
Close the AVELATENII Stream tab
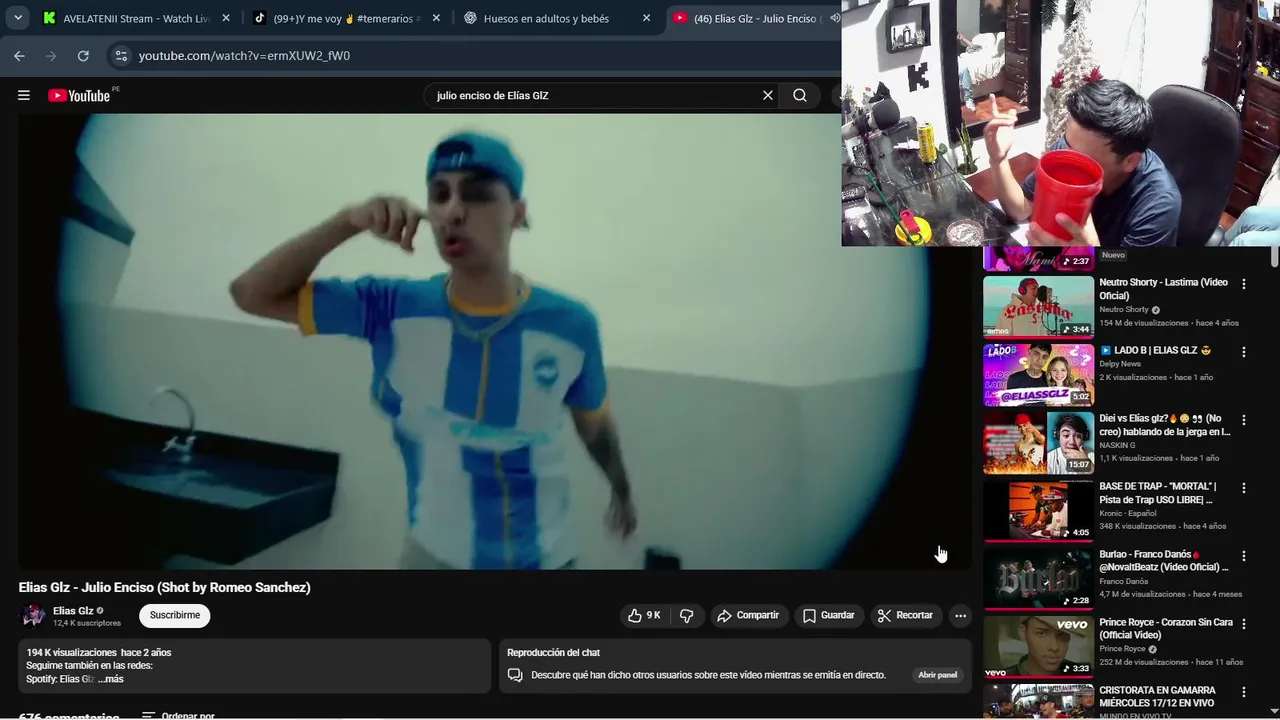point(226,18)
